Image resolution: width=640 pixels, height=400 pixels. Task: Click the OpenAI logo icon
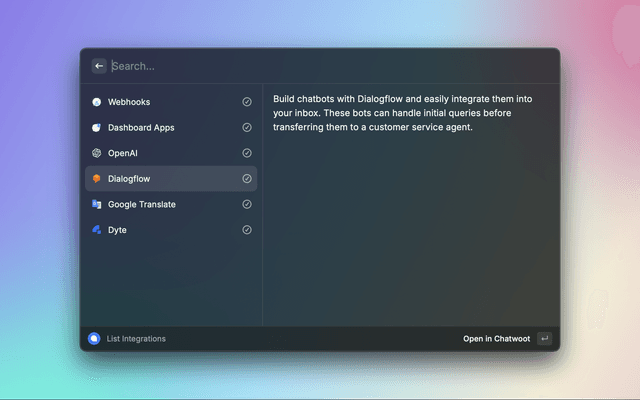(97, 153)
